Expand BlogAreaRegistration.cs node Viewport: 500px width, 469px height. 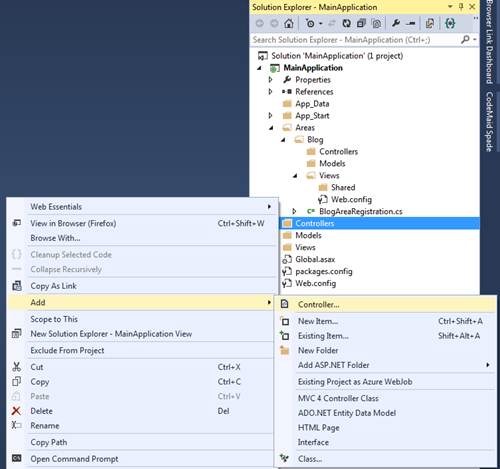pos(294,211)
